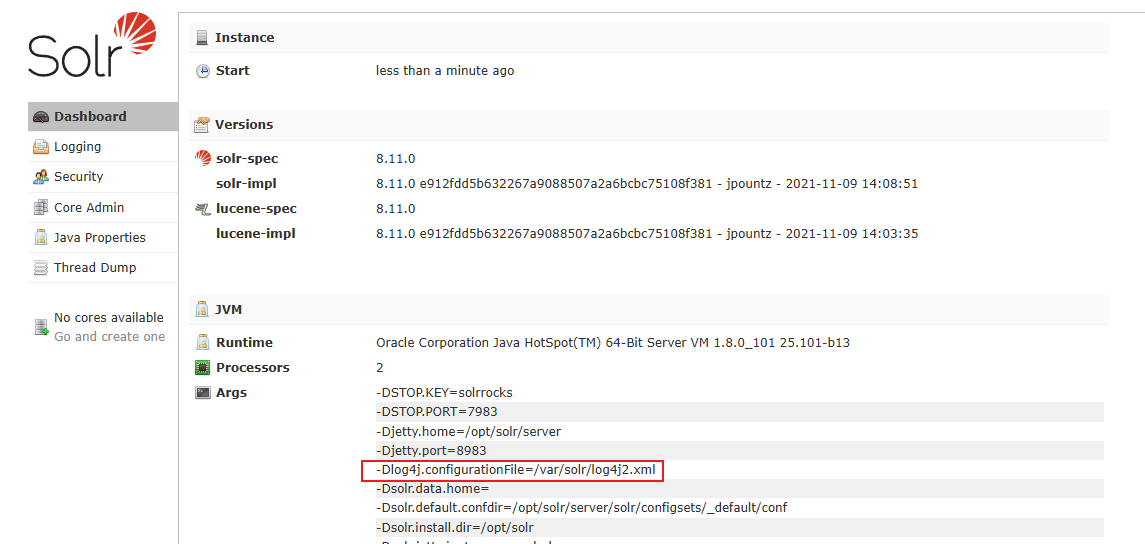This screenshot has width=1145, height=544.
Task: Click the Instance section header
Action: 244,38
